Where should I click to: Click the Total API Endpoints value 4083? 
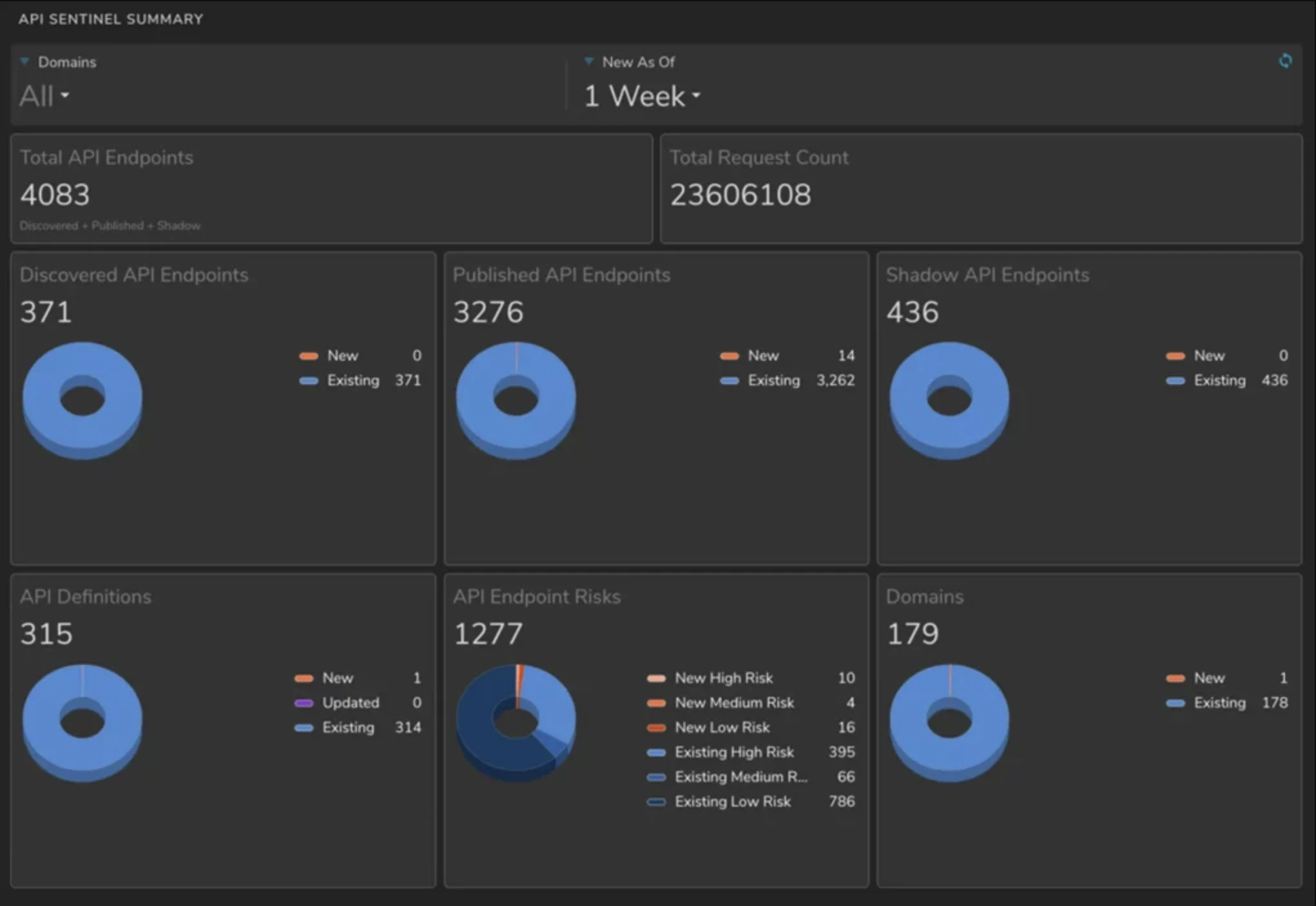coord(55,195)
